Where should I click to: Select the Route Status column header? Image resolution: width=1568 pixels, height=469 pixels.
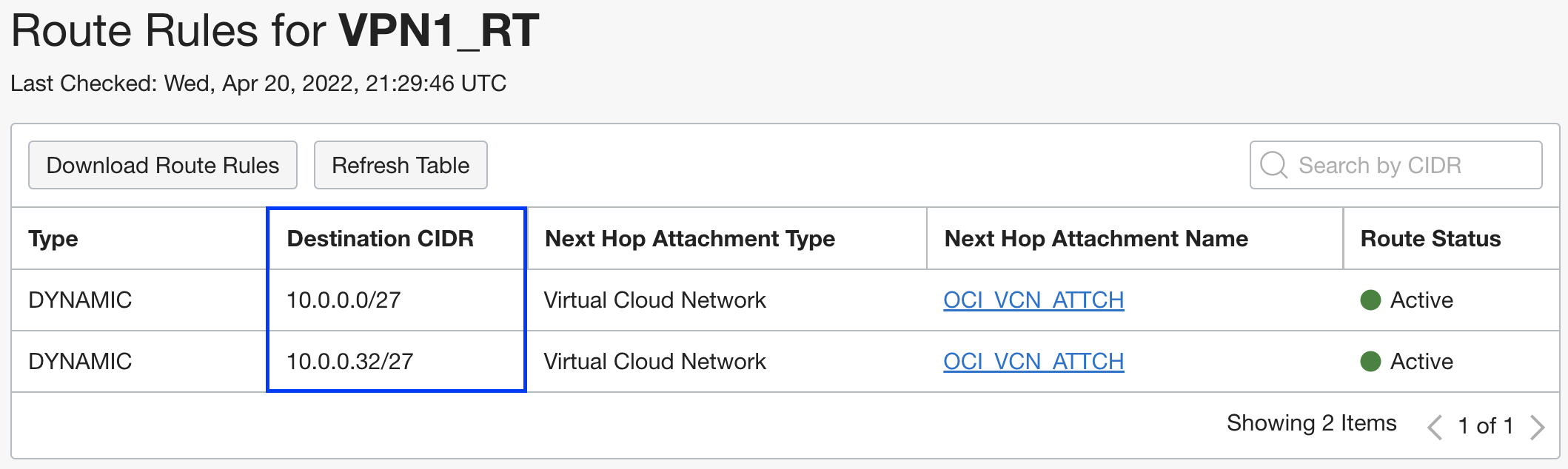click(x=1430, y=239)
